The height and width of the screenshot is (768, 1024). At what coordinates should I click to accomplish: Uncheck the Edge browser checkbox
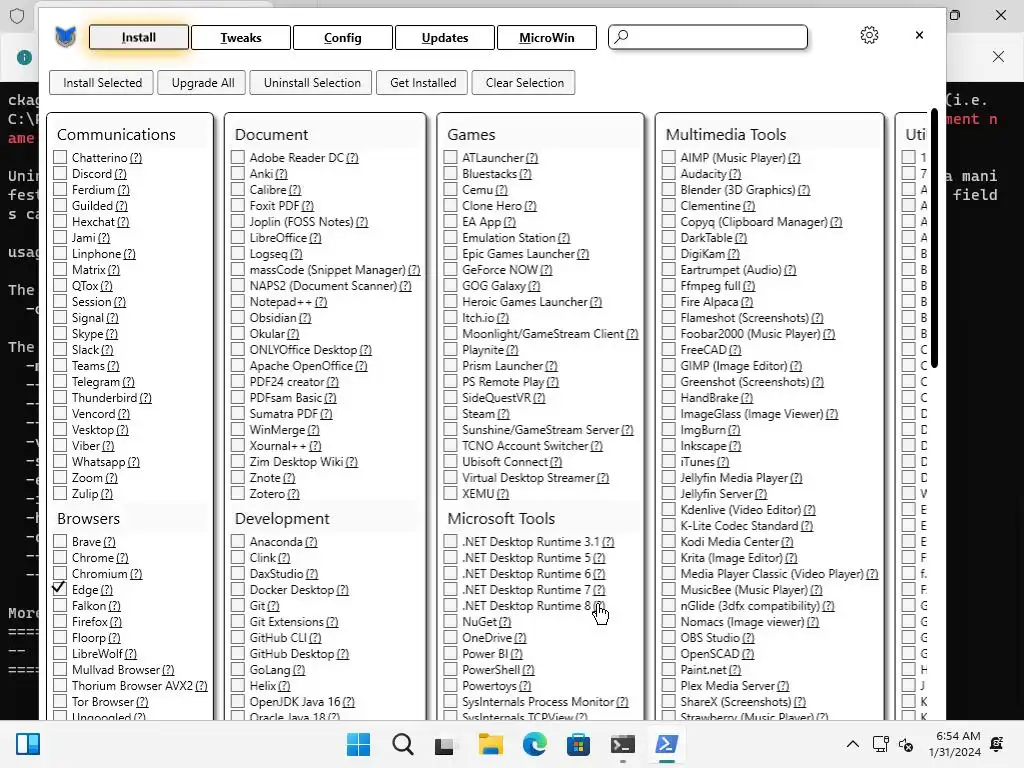click(x=60, y=589)
